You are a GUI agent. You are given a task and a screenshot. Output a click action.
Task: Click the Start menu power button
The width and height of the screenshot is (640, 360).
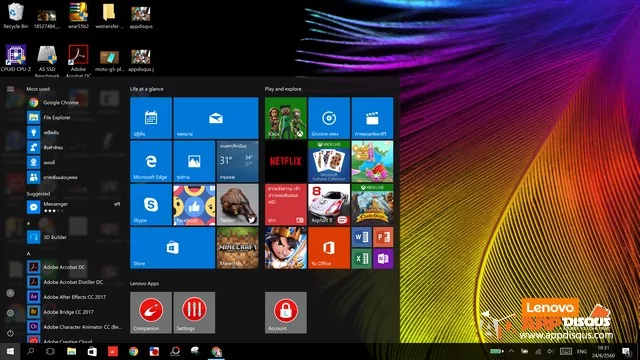(x=10, y=333)
